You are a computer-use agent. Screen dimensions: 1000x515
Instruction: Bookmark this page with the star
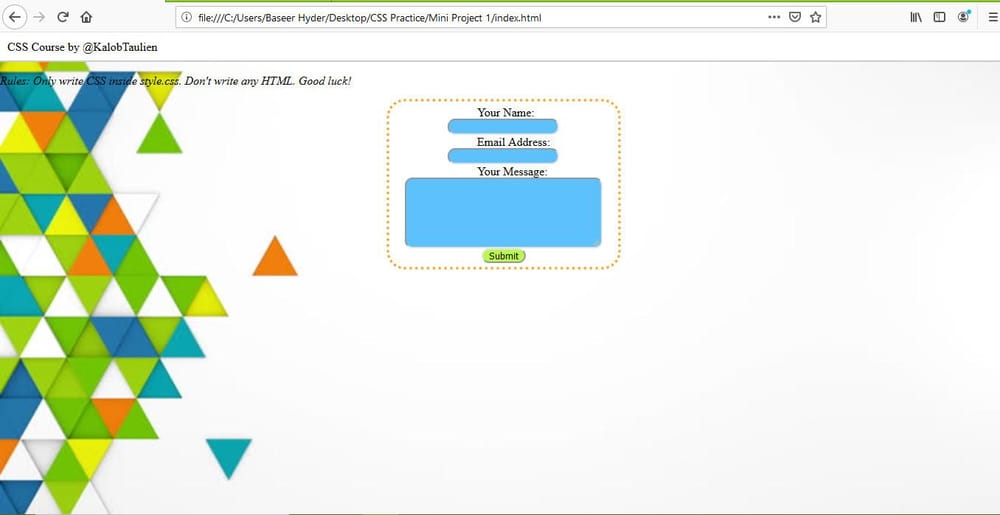coord(815,17)
